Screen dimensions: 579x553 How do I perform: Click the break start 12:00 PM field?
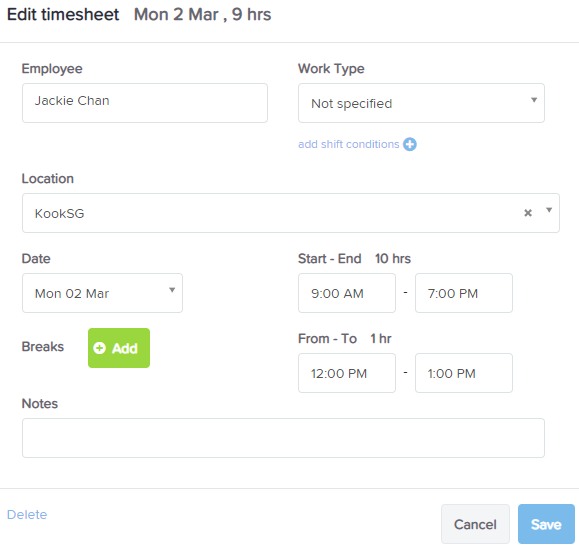coord(347,373)
